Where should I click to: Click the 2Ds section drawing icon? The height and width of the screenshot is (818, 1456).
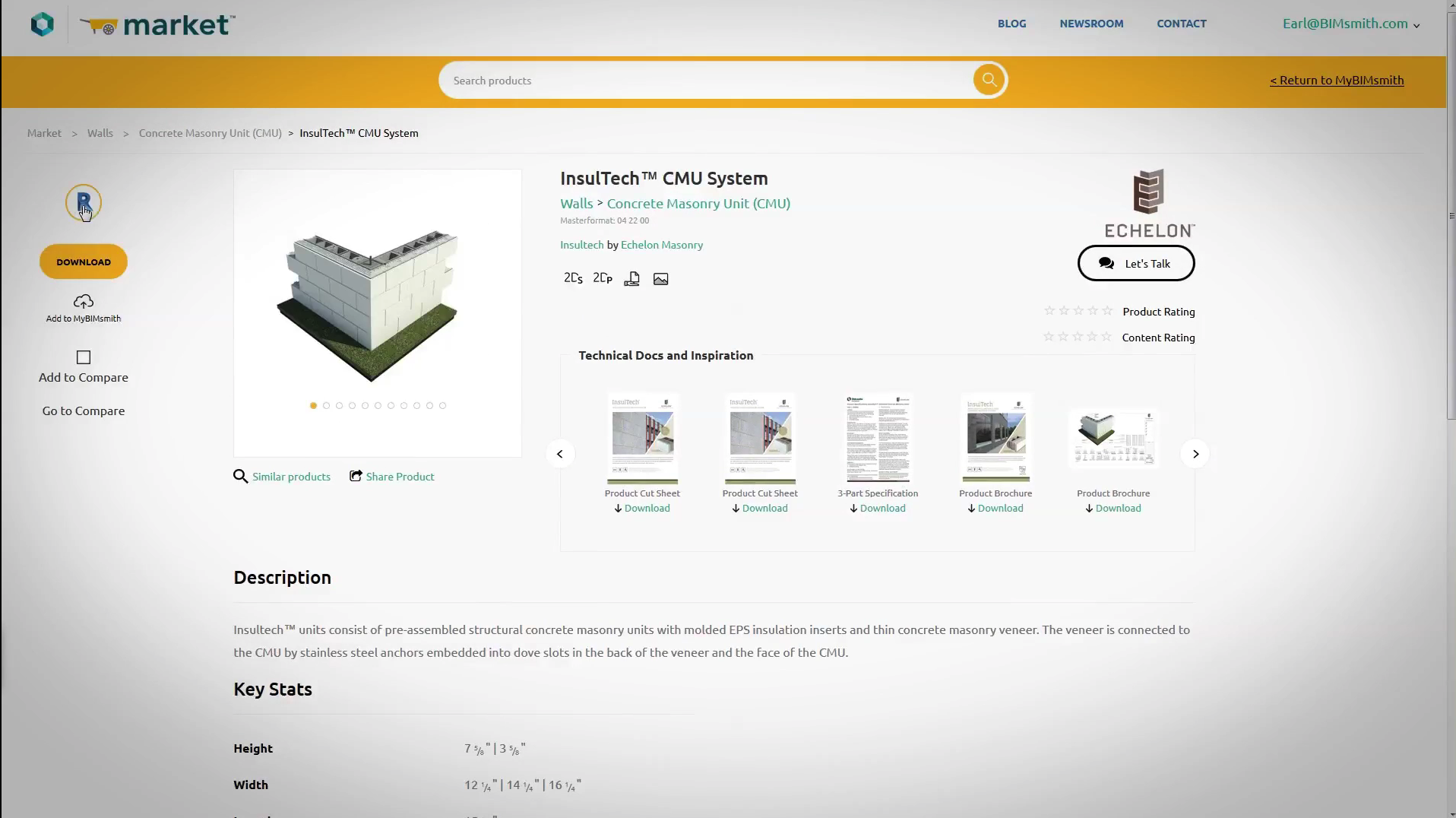click(x=573, y=278)
